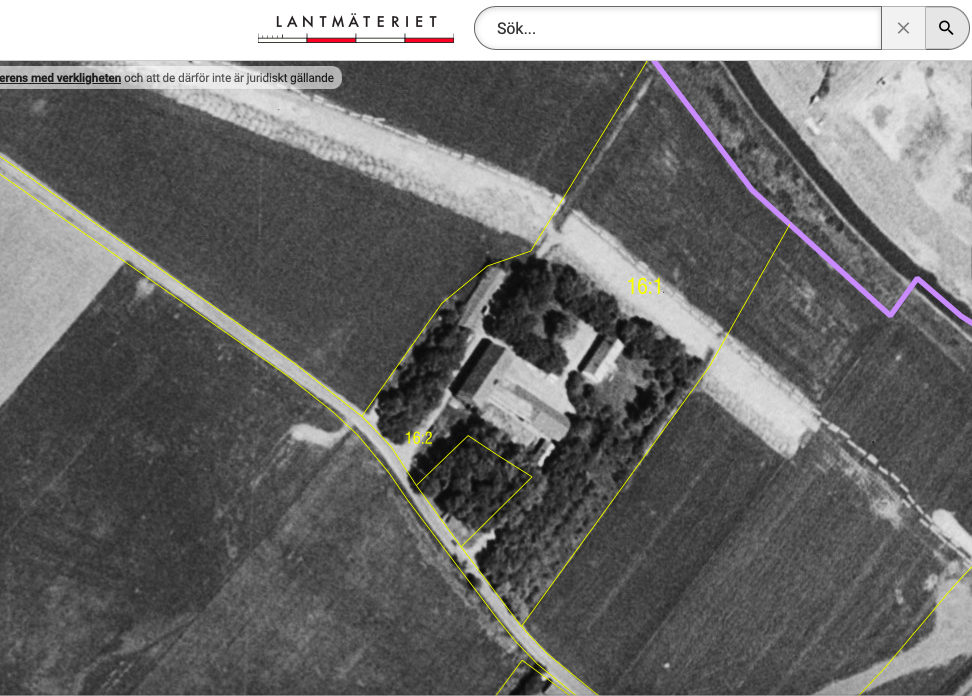This screenshot has height=696, width=972.
Task: Clear the search field with the X
Action: tap(903, 28)
